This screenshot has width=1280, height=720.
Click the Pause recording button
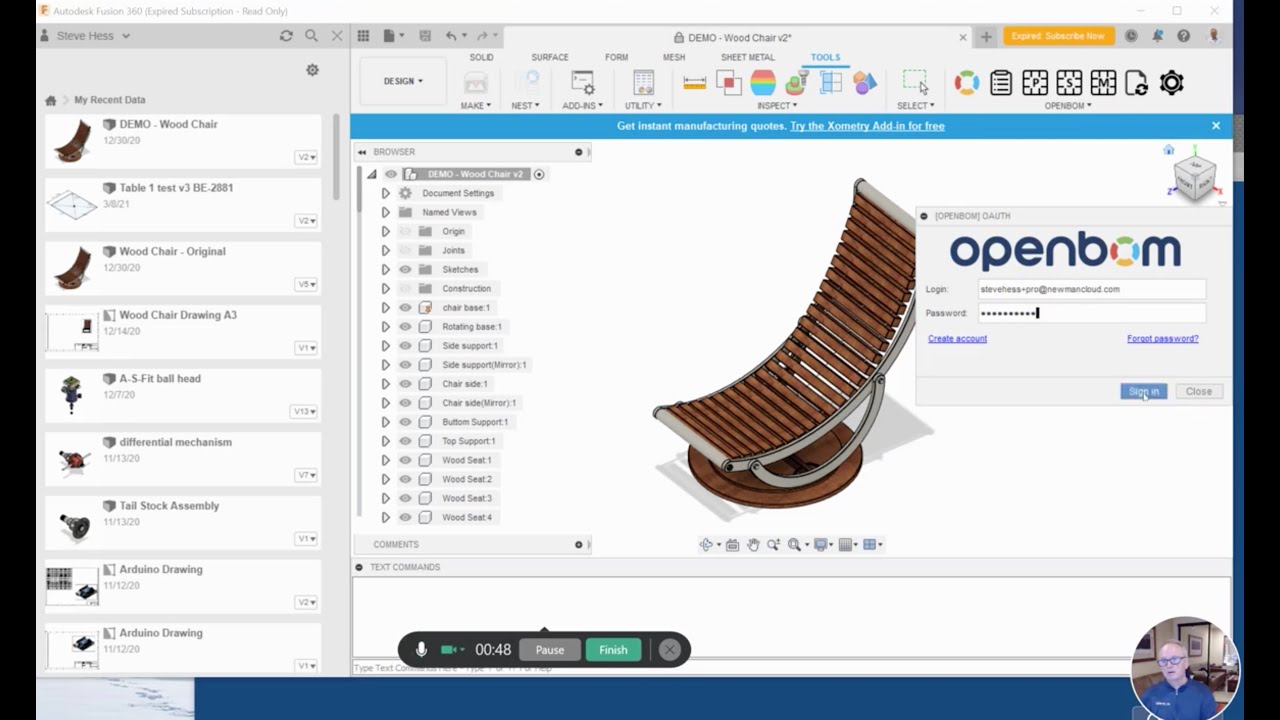point(549,650)
